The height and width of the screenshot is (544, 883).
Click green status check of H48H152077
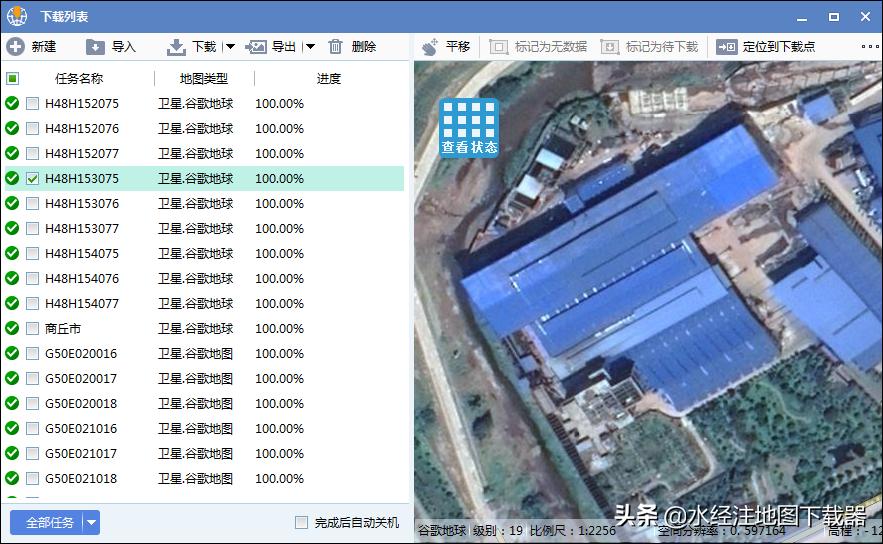tap(12, 153)
